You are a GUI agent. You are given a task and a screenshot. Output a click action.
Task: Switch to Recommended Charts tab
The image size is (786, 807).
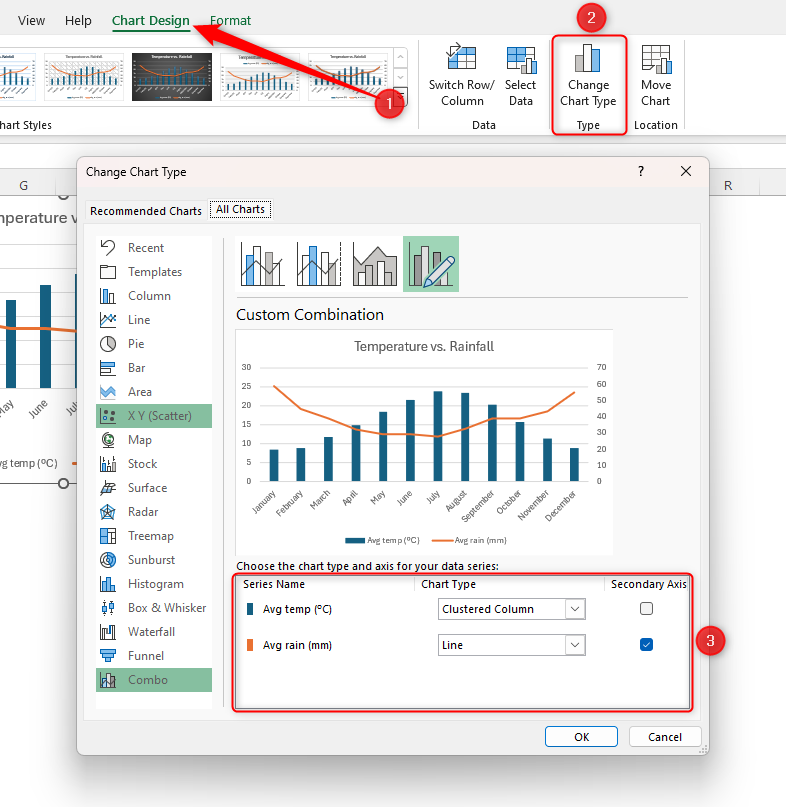[x=146, y=211]
